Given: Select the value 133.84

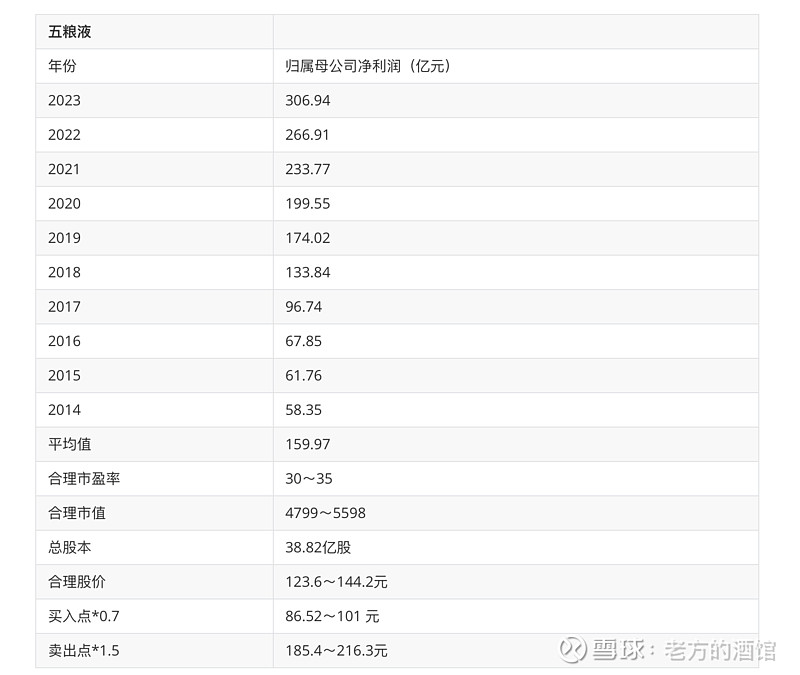Looking at the screenshot, I should point(308,272).
